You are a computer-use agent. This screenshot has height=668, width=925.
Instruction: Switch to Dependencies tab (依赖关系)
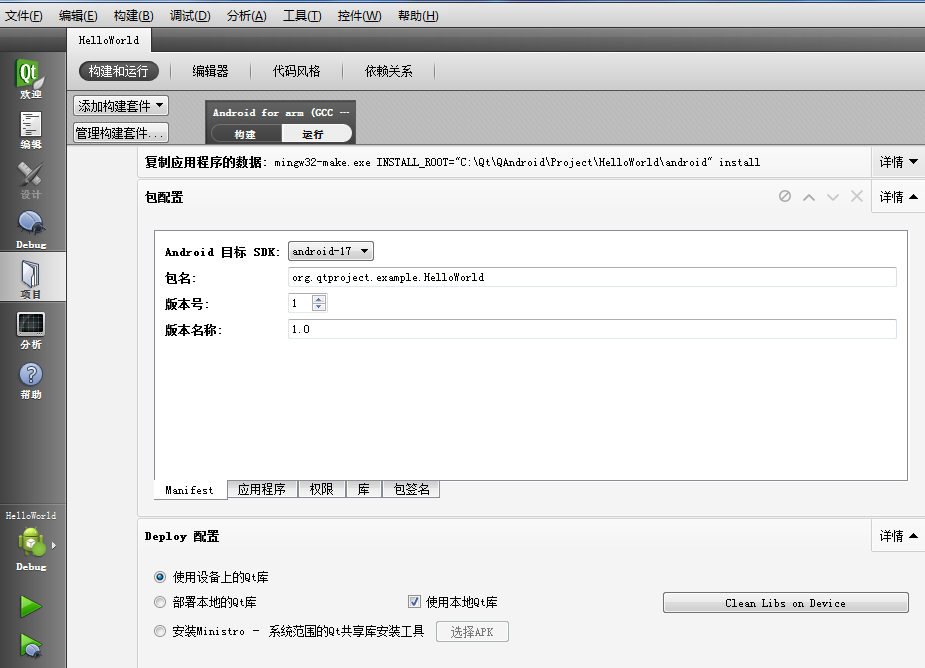[388, 71]
